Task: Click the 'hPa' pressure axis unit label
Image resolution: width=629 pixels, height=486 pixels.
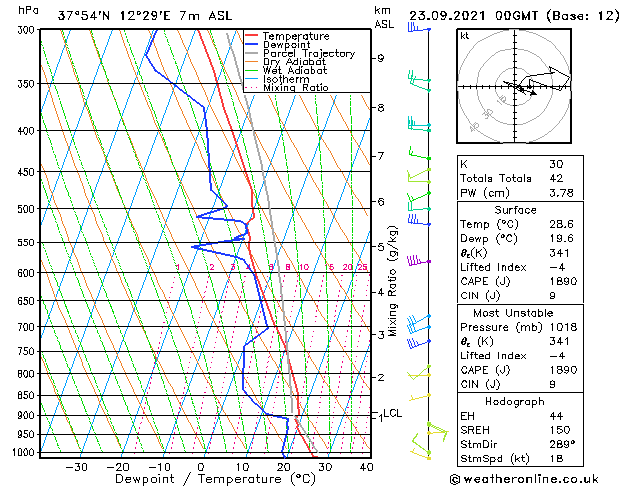Action: coord(28,10)
